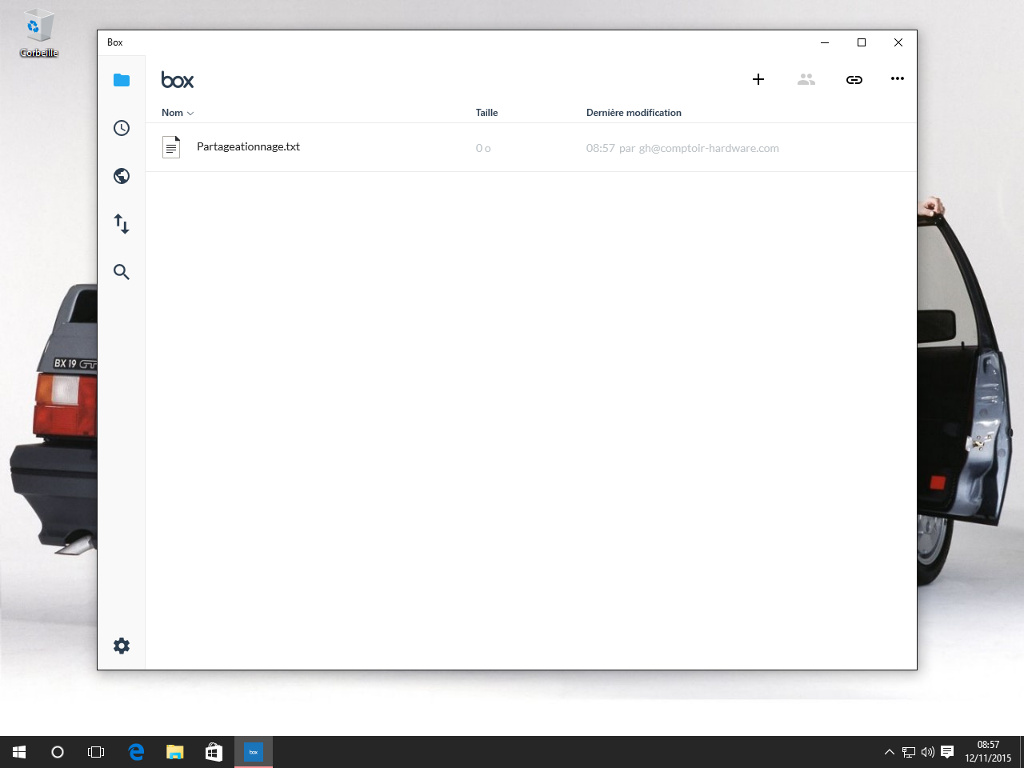Open the Windows Start menu

tap(19, 752)
